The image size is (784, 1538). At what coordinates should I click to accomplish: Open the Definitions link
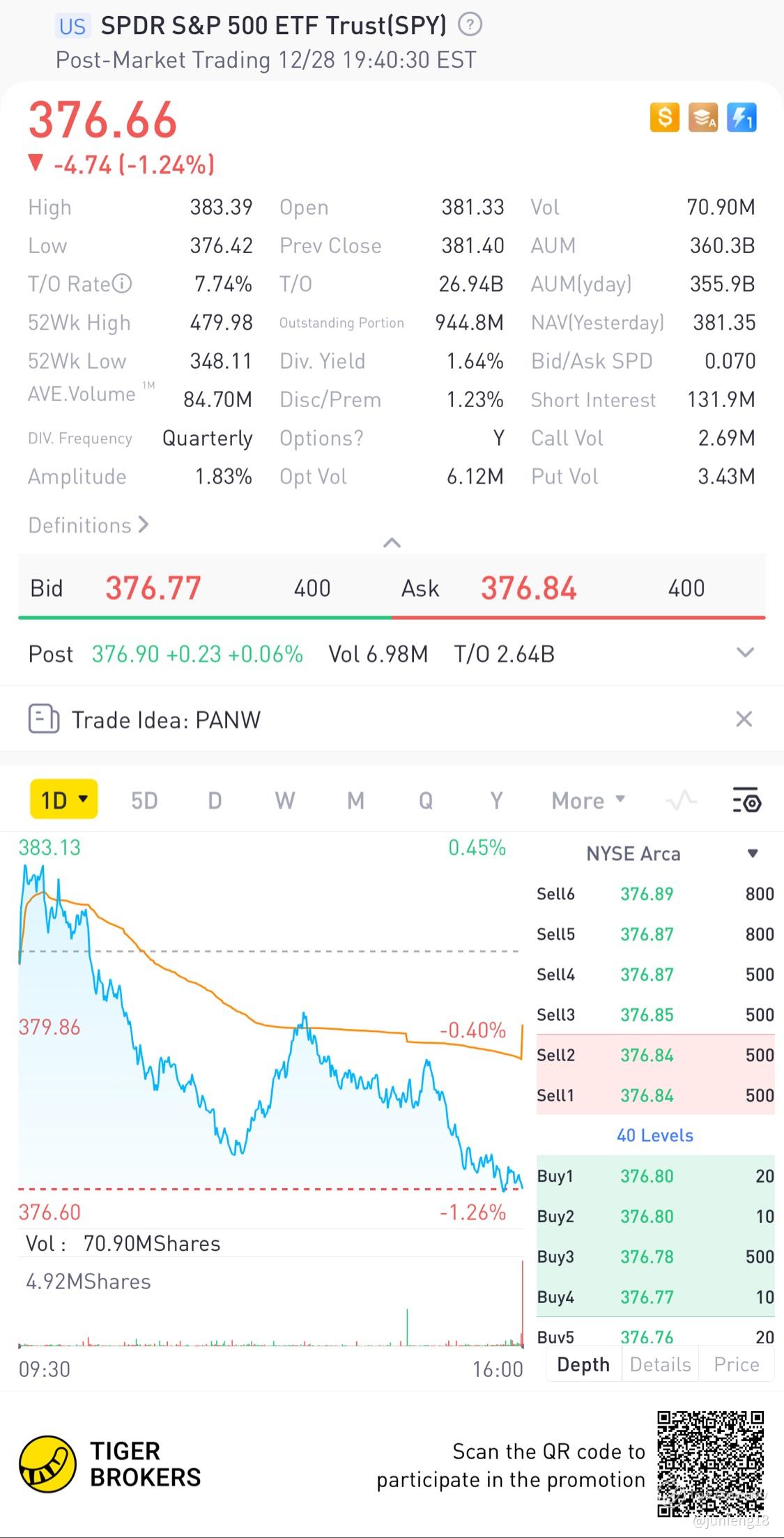(x=89, y=525)
